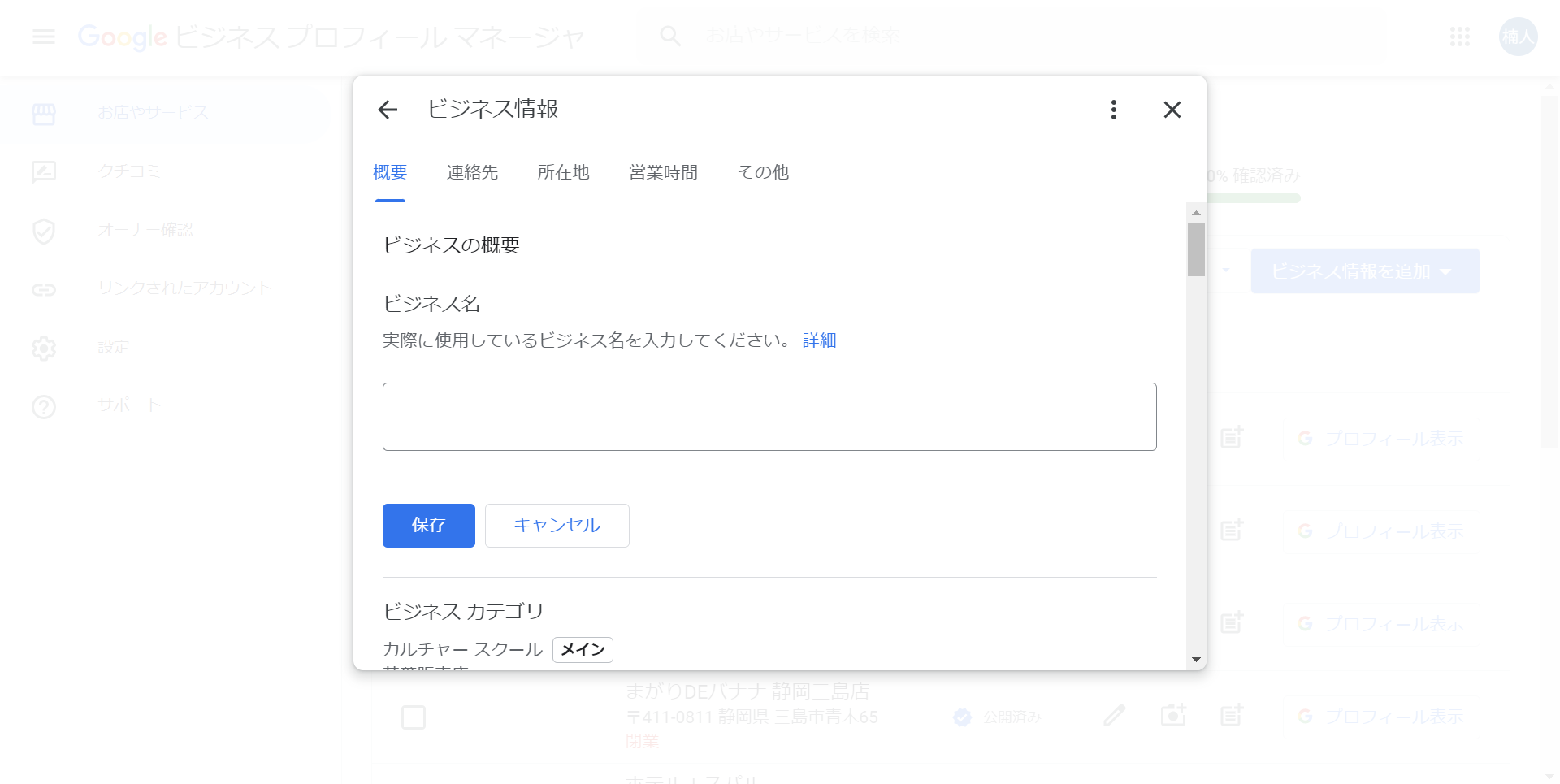
Task: Open プロフィール表示 in the まがりDEバナナ row
Action: (x=1381, y=717)
